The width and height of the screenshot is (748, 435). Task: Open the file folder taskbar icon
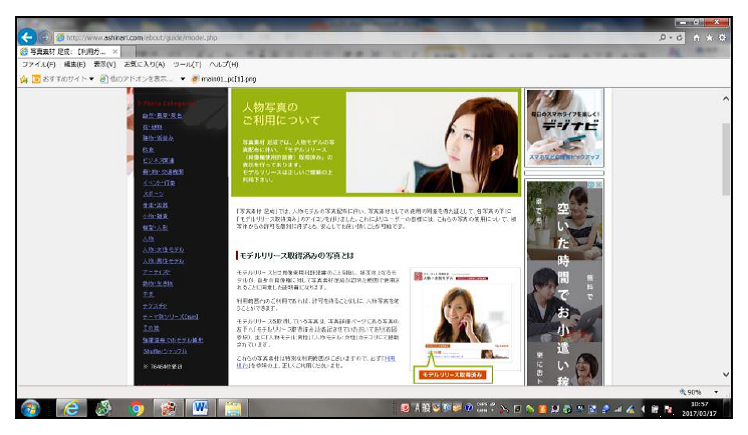[233, 409]
